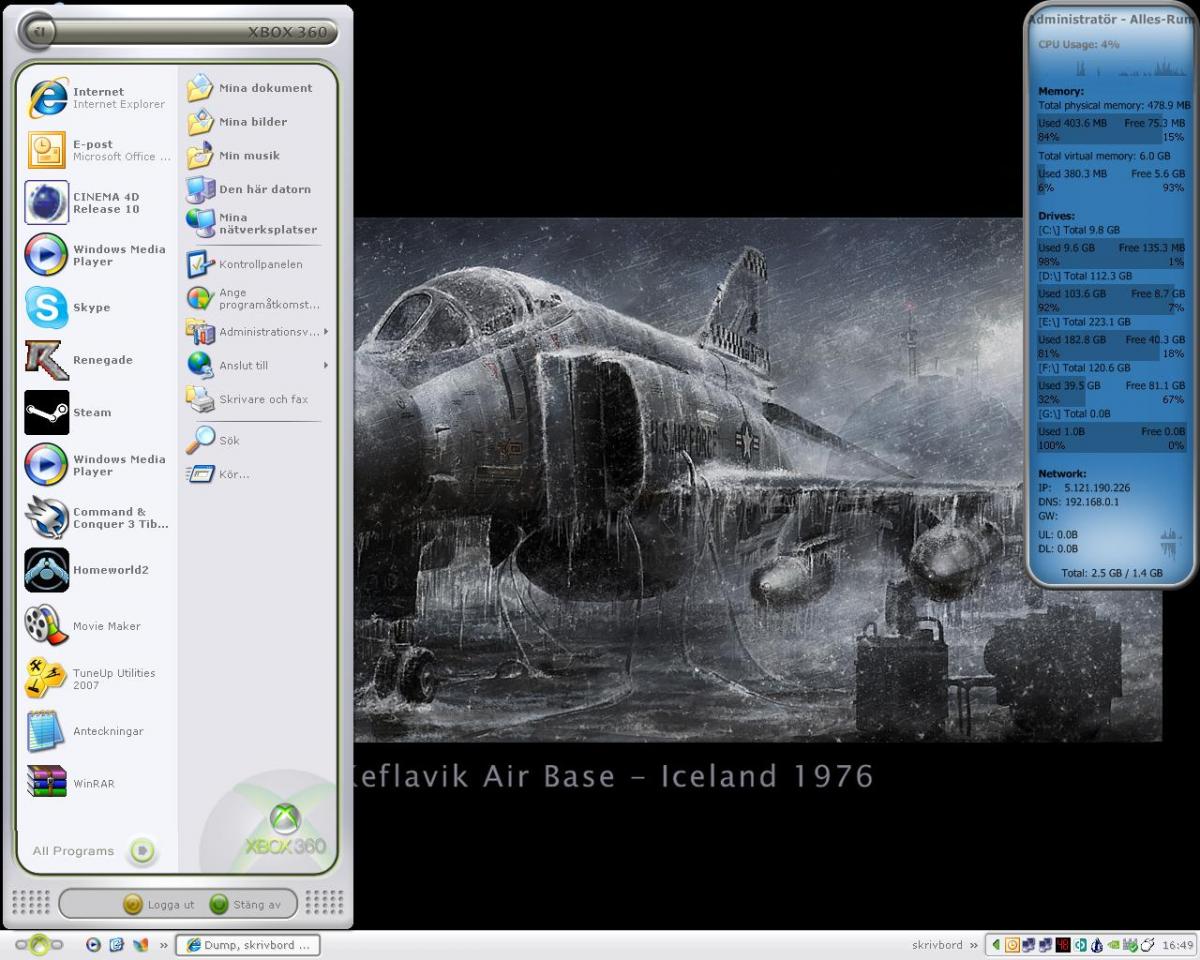This screenshot has height=960, width=1200.
Task: Click the '[E:\] Total 223.1 GB' line
Action: [1084, 322]
